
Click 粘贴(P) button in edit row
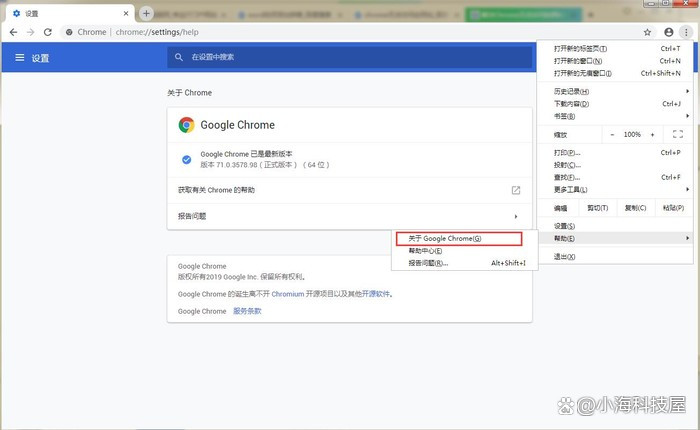(673, 208)
